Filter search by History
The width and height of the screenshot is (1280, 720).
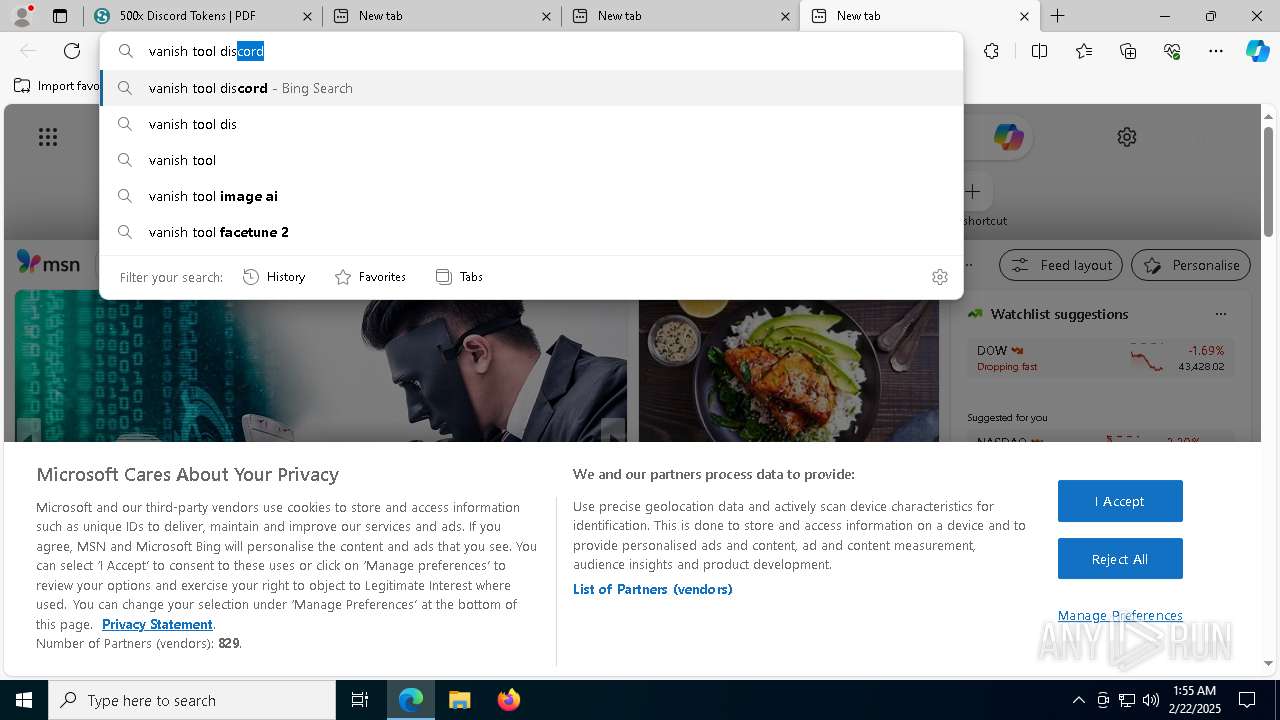pos(274,277)
